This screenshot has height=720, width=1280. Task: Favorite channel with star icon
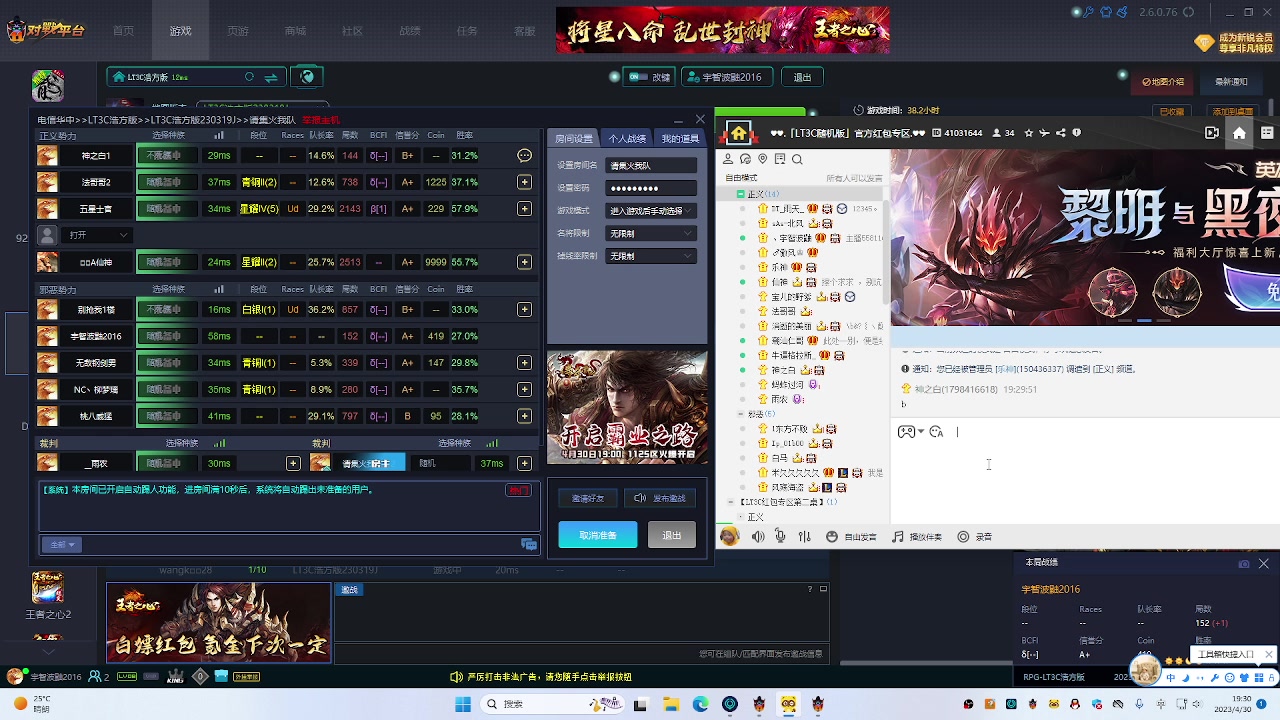1029,133
